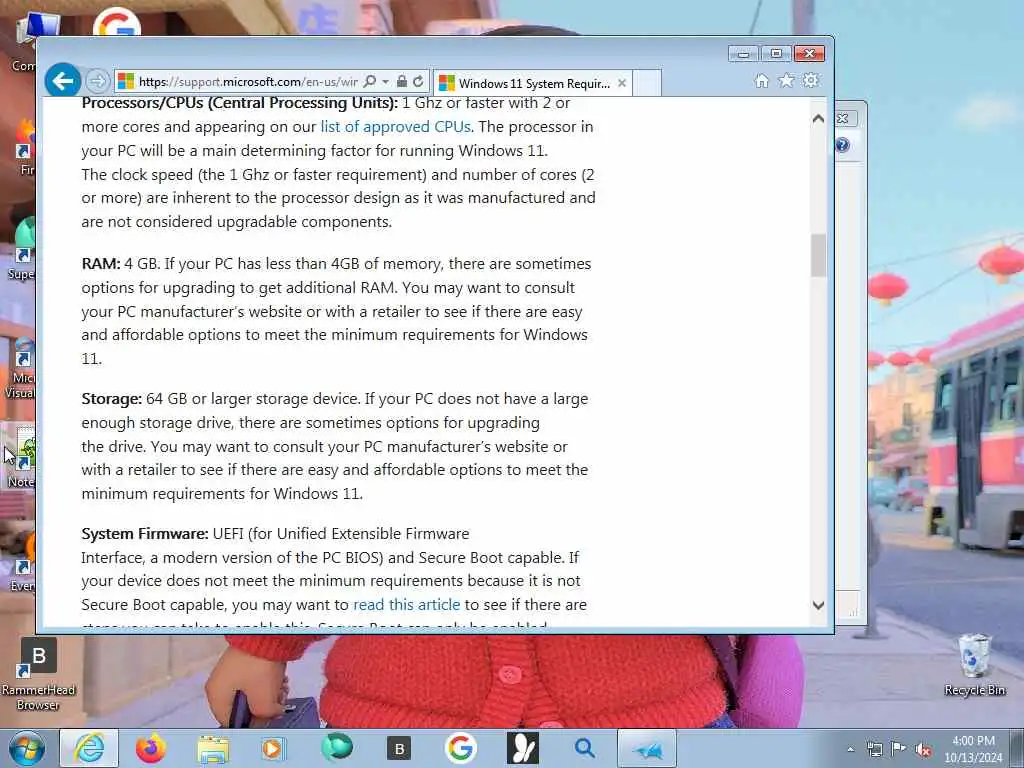The width and height of the screenshot is (1024, 768).
Task: Open the RammerHead B icon on taskbar
Action: coord(399,749)
